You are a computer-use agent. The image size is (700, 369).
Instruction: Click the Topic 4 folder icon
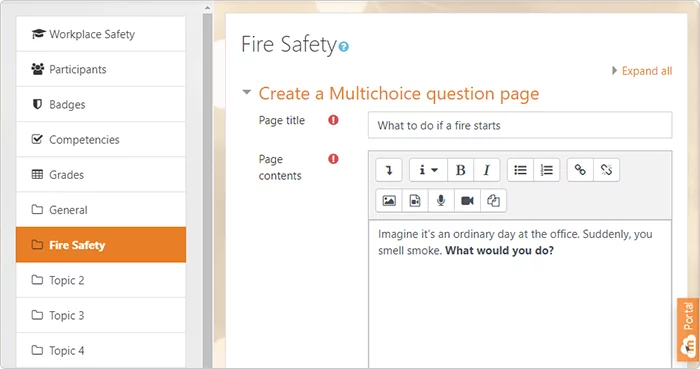(38, 350)
